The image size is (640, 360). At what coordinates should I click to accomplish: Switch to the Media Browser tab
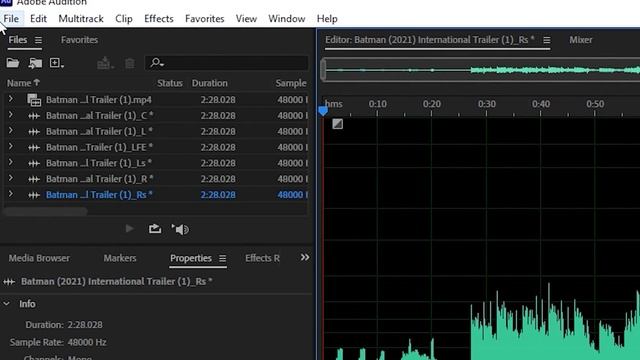click(x=39, y=258)
